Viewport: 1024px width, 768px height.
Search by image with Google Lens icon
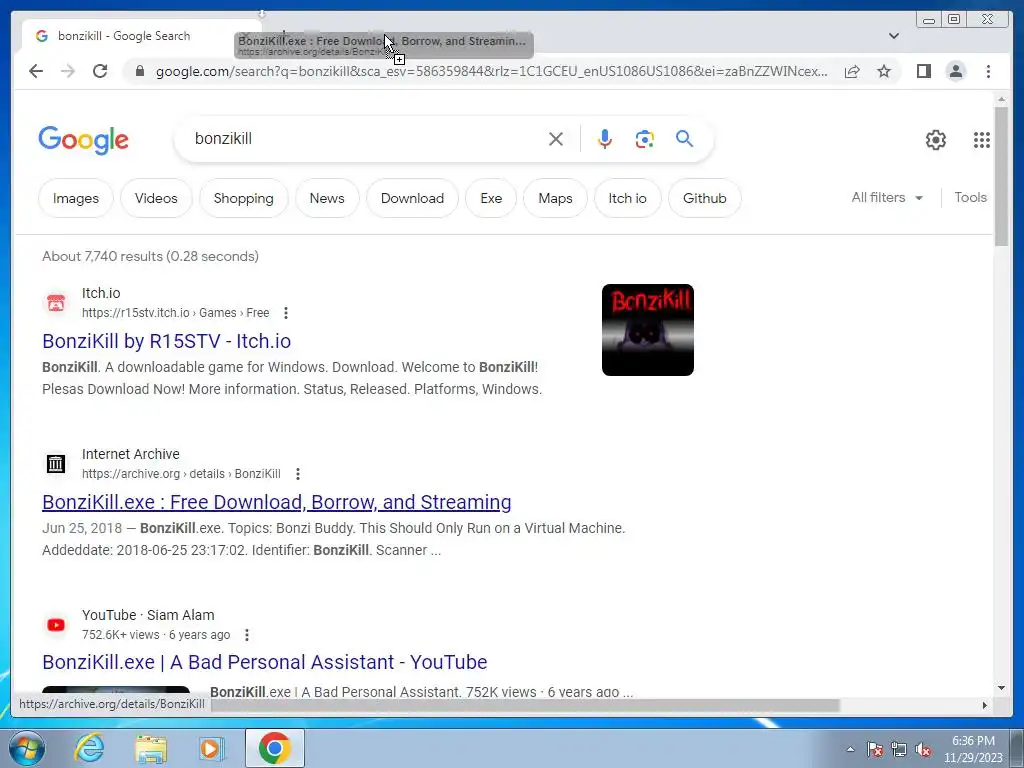point(645,139)
